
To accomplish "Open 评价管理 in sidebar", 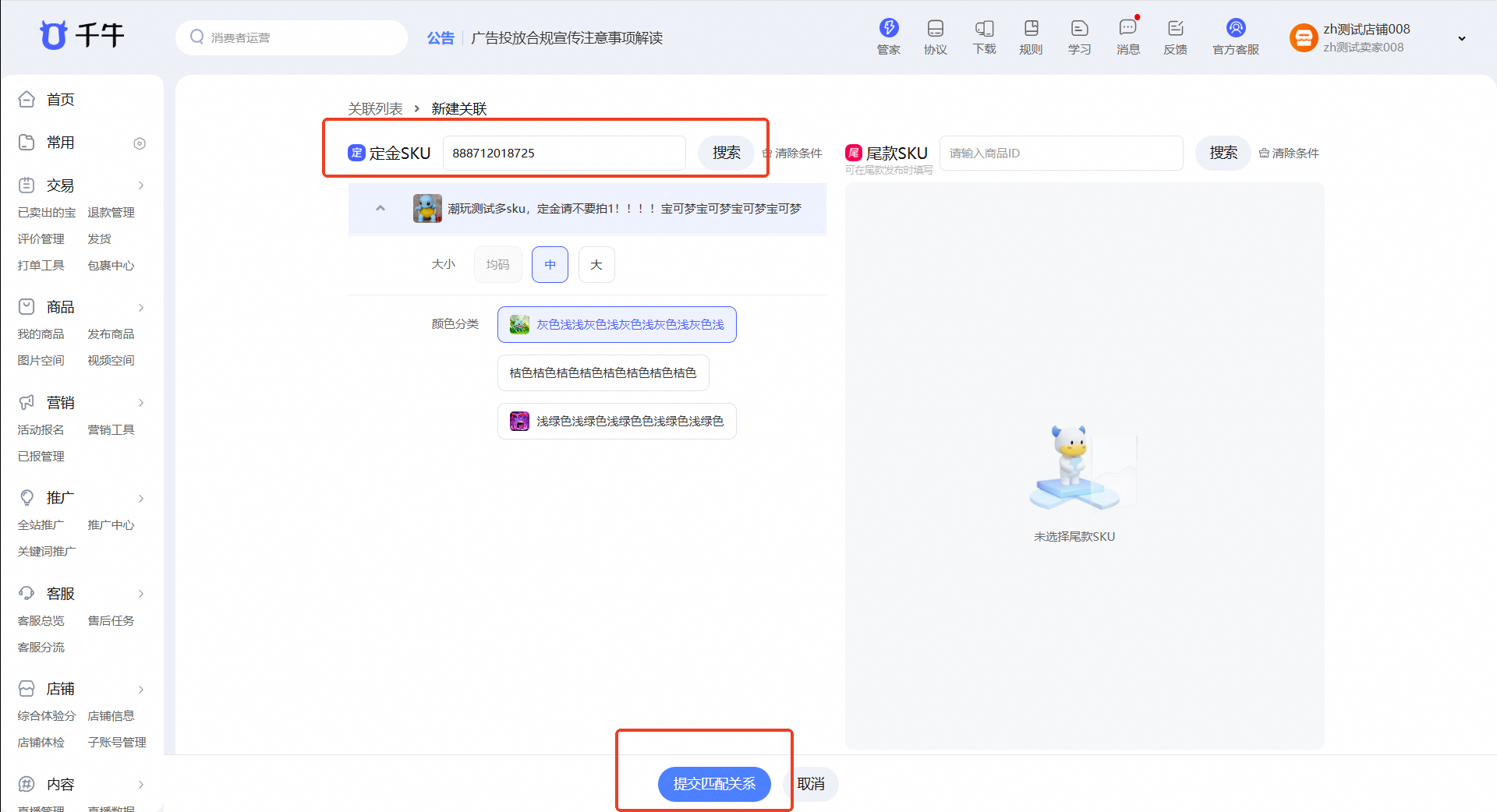I will [41, 239].
